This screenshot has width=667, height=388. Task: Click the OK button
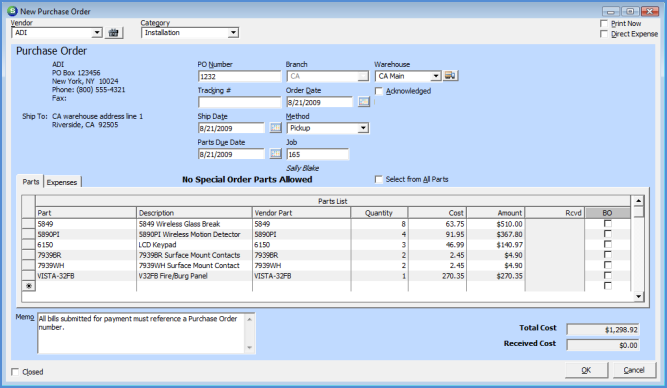point(586,370)
